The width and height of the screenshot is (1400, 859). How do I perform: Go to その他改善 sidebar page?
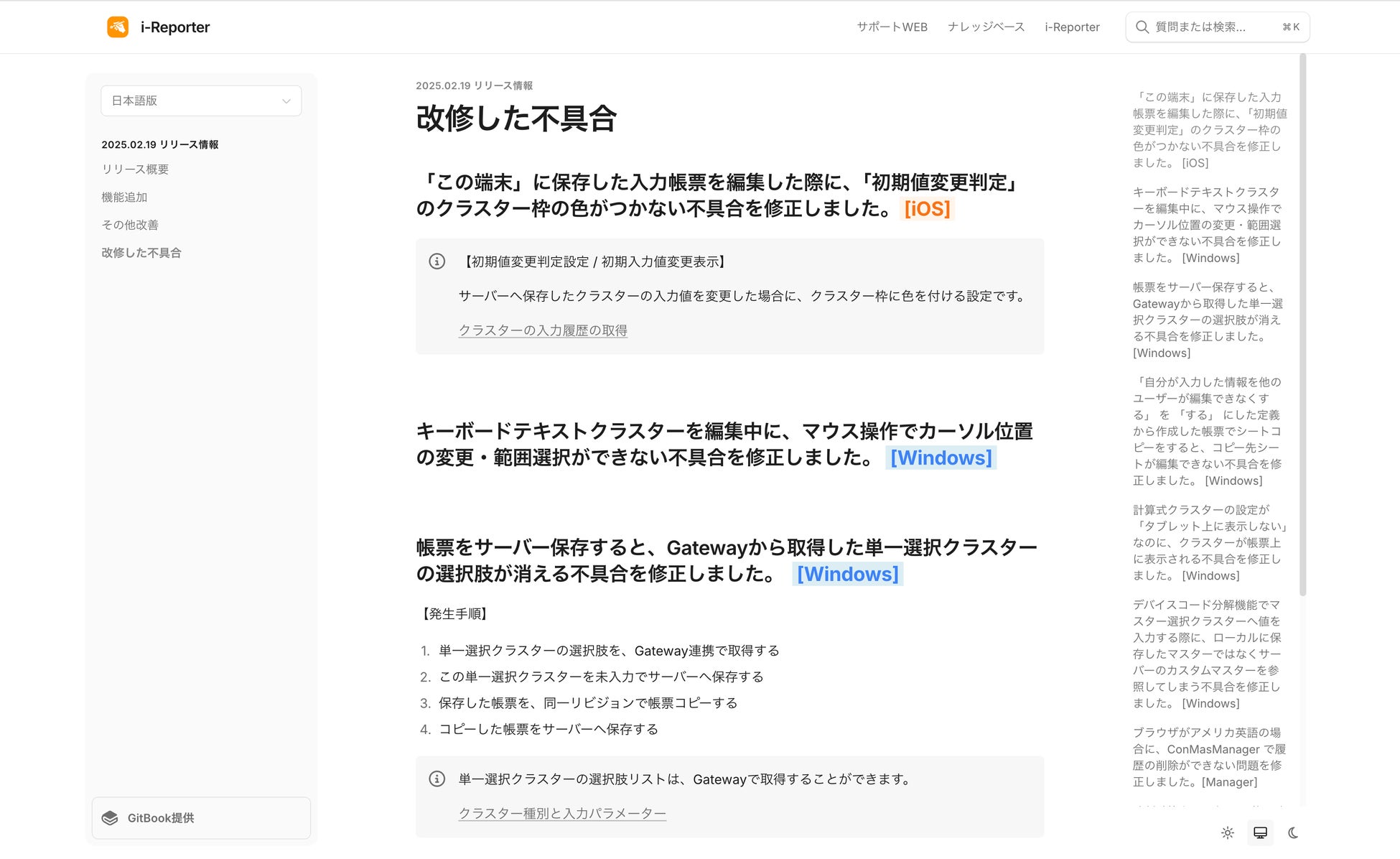[x=130, y=225]
